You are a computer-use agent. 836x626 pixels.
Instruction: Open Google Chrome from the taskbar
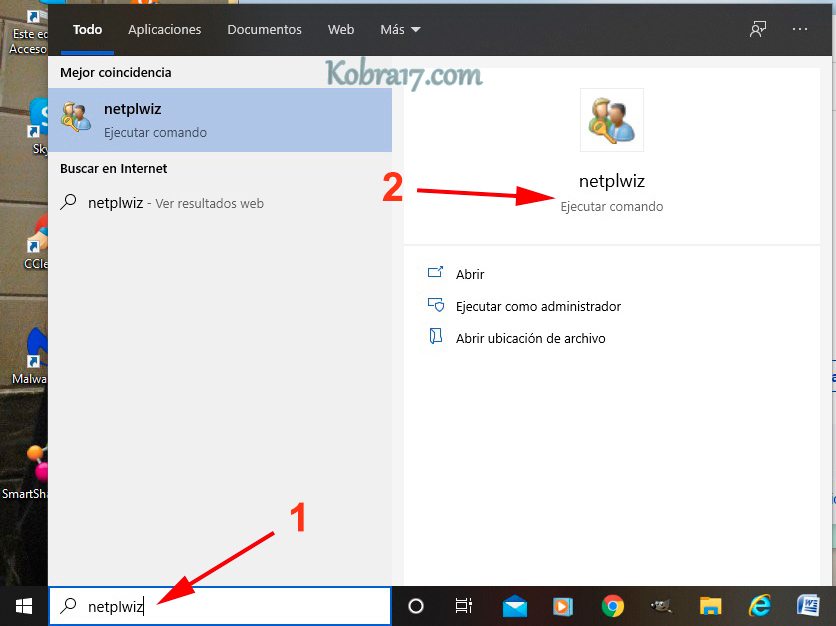click(613, 606)
